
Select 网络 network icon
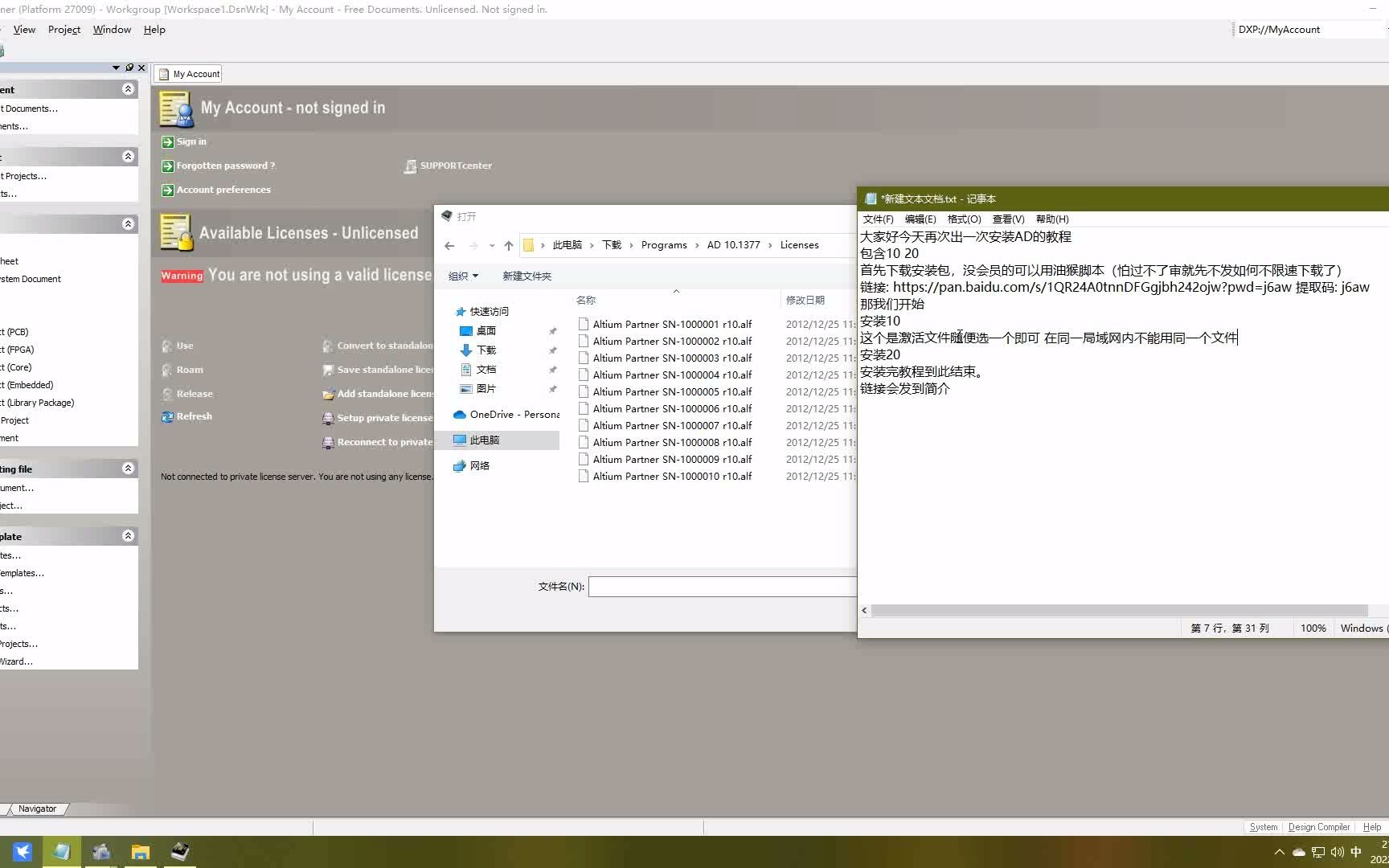pyautogui.click(x=460, y=466)
